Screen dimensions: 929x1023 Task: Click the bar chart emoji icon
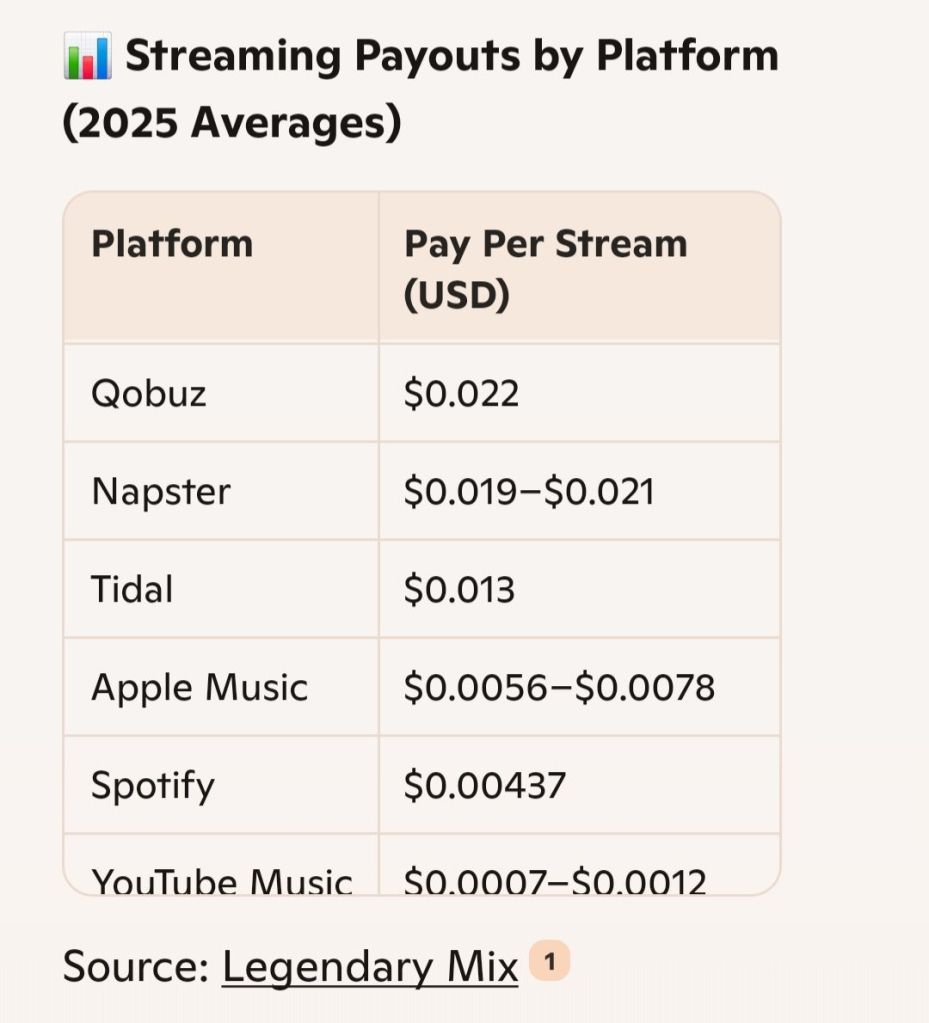click(x=87, y=56)
